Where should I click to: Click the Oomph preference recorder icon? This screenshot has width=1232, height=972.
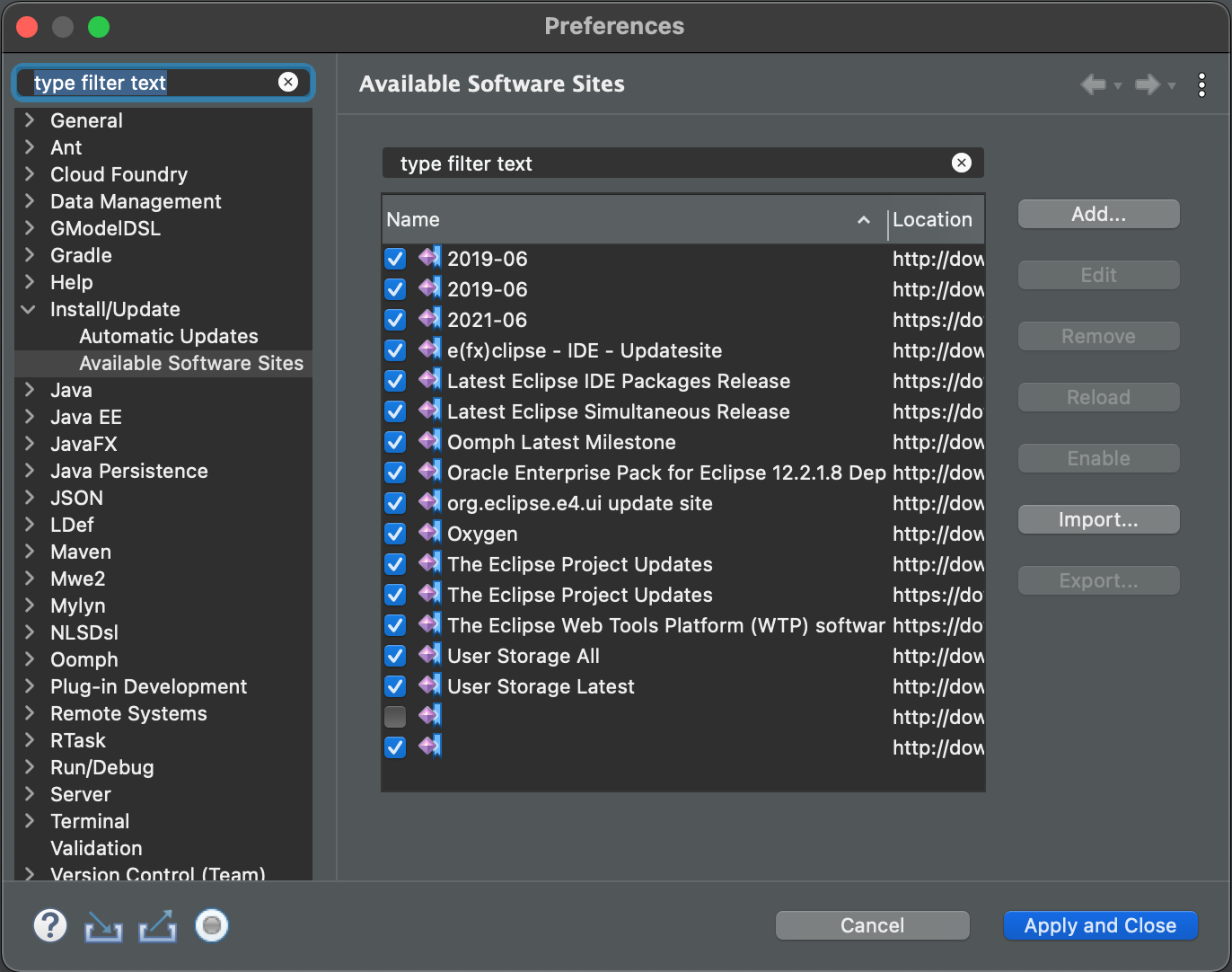[x=211, y=925]
